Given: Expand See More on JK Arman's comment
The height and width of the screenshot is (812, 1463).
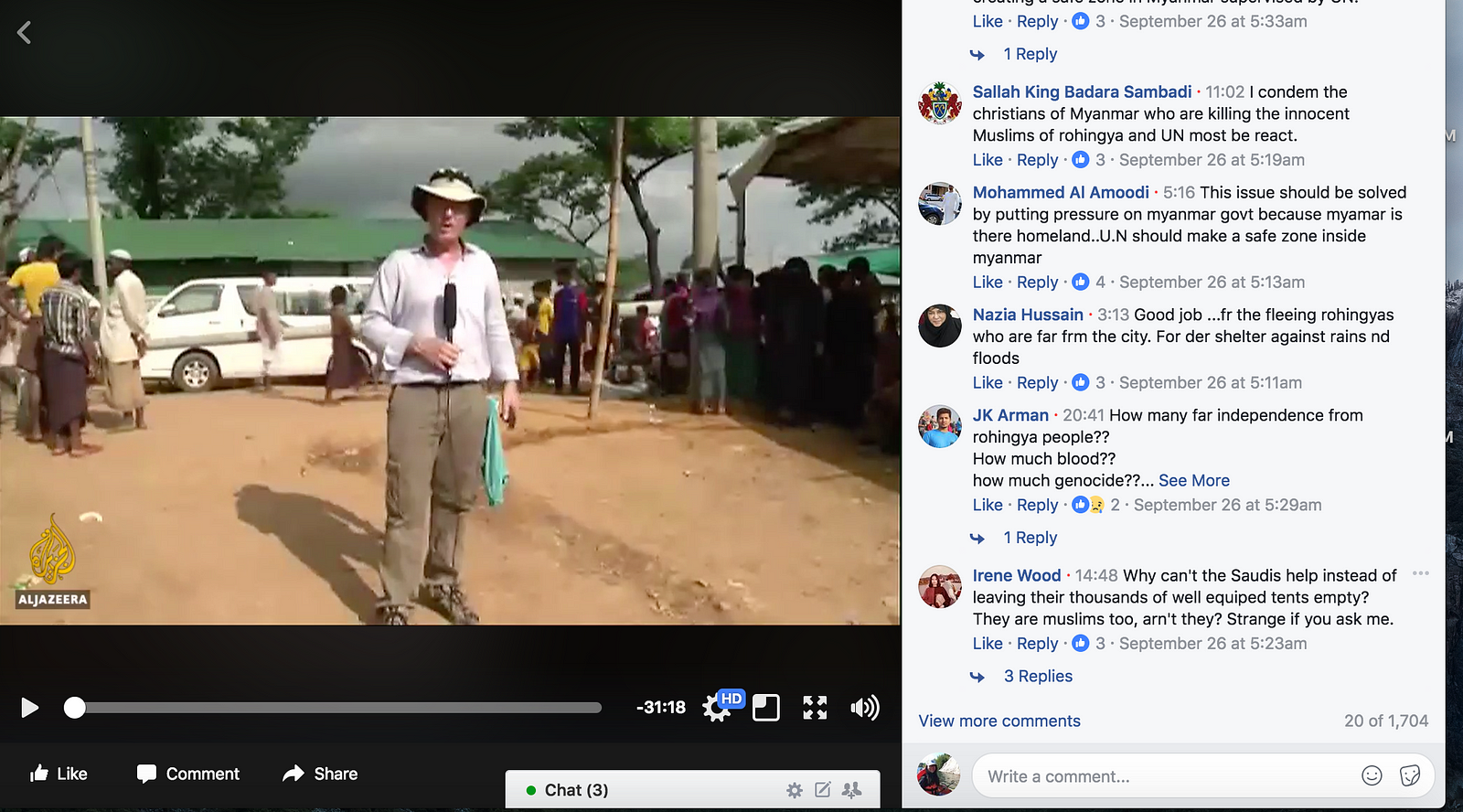Looking at the screenshot, I should [x=1194, y=481].
